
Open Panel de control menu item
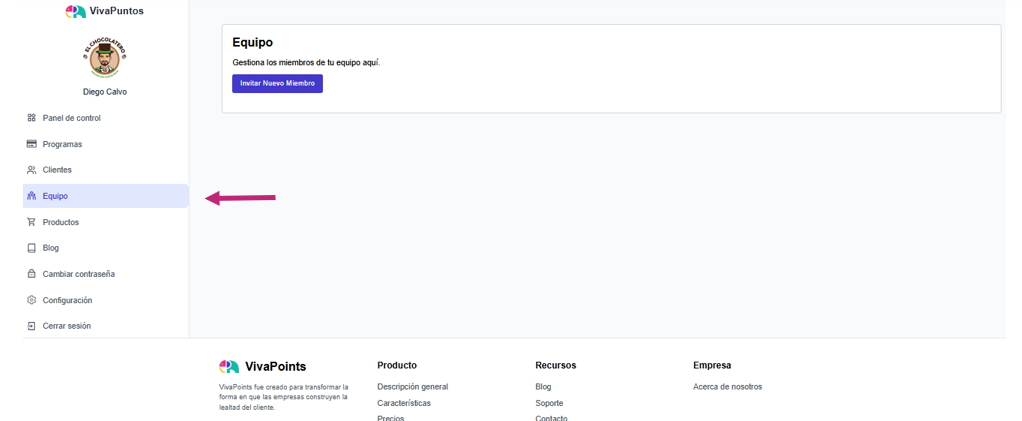106,118
